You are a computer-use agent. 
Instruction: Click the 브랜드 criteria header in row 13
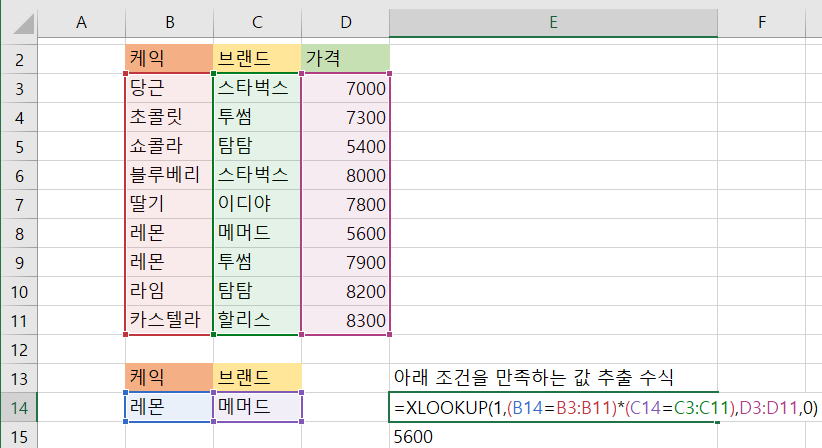tap(257, 378)
